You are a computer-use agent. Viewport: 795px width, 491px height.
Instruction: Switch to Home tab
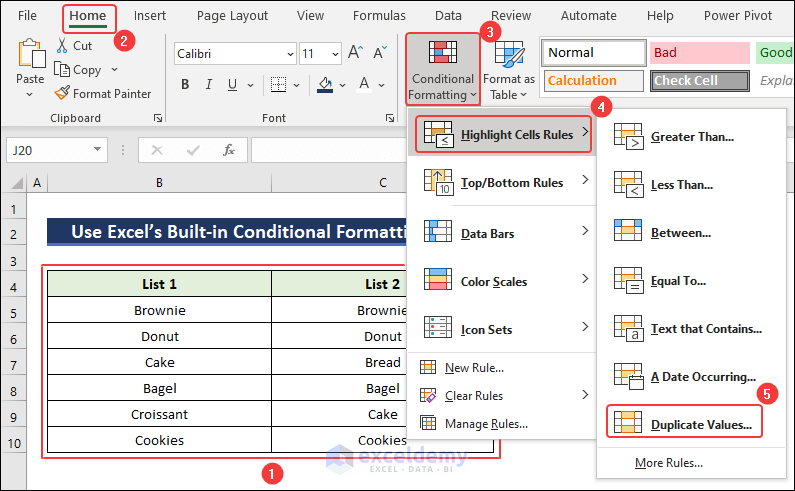[x=88, y=16]
